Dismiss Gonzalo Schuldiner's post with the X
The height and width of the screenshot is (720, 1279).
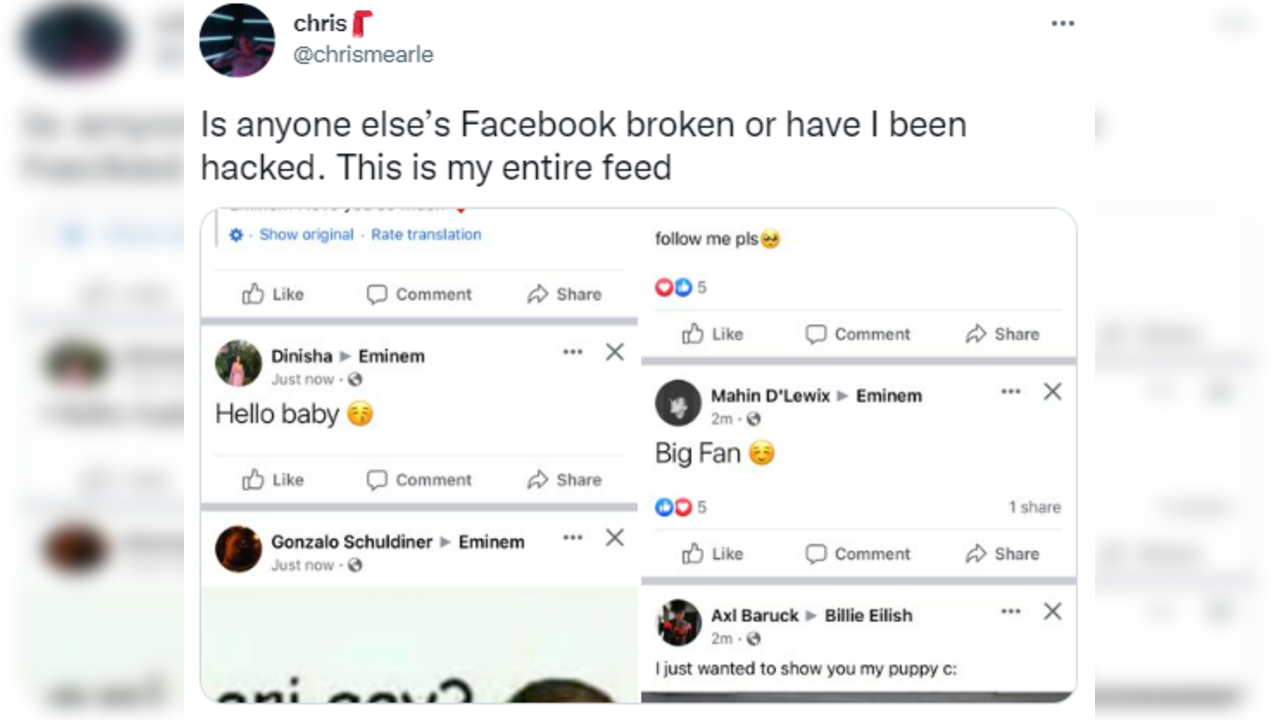(x=614, y=537)
